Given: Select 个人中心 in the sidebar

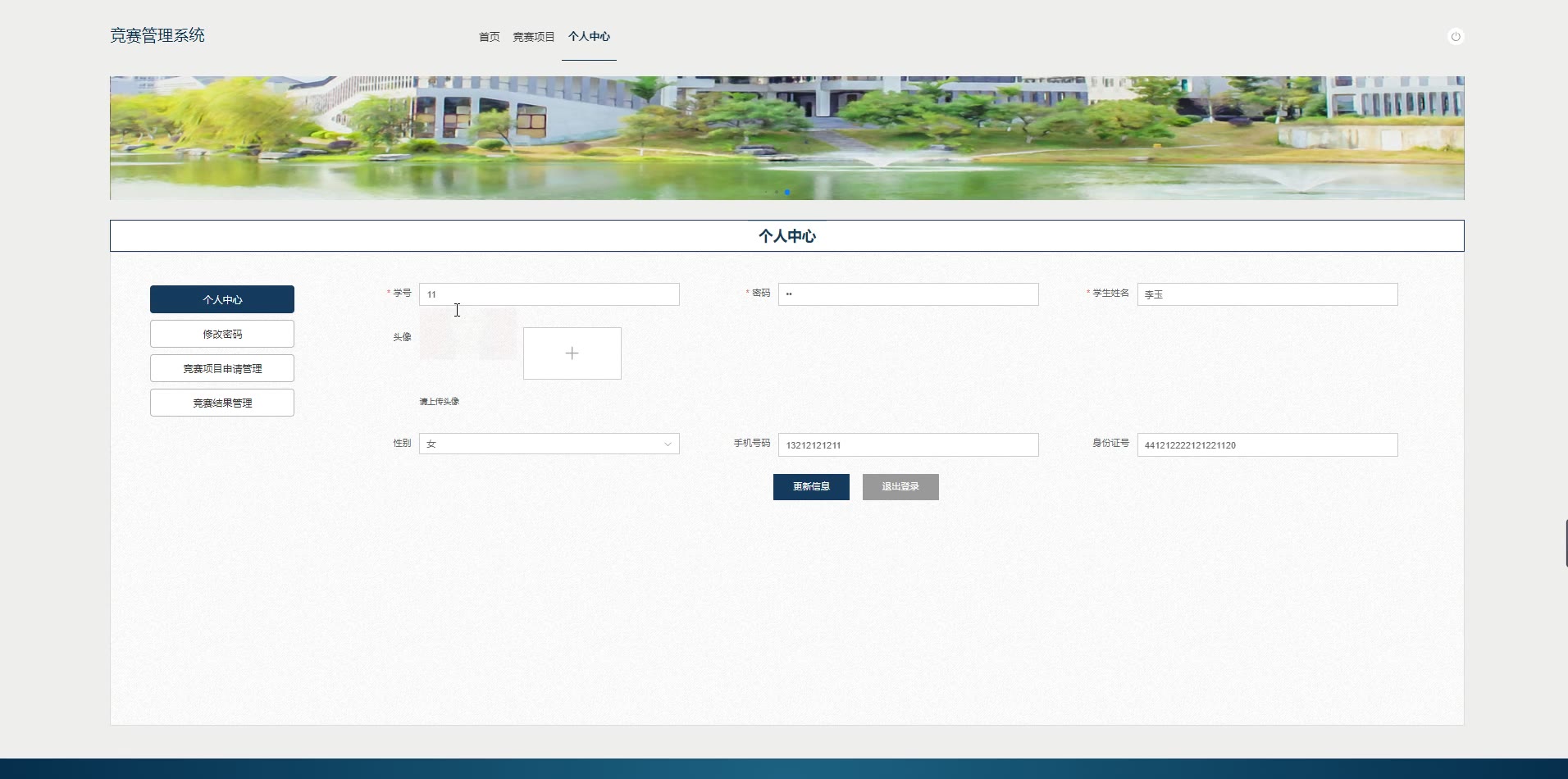Looking at the screenshot, I should 222,299.
